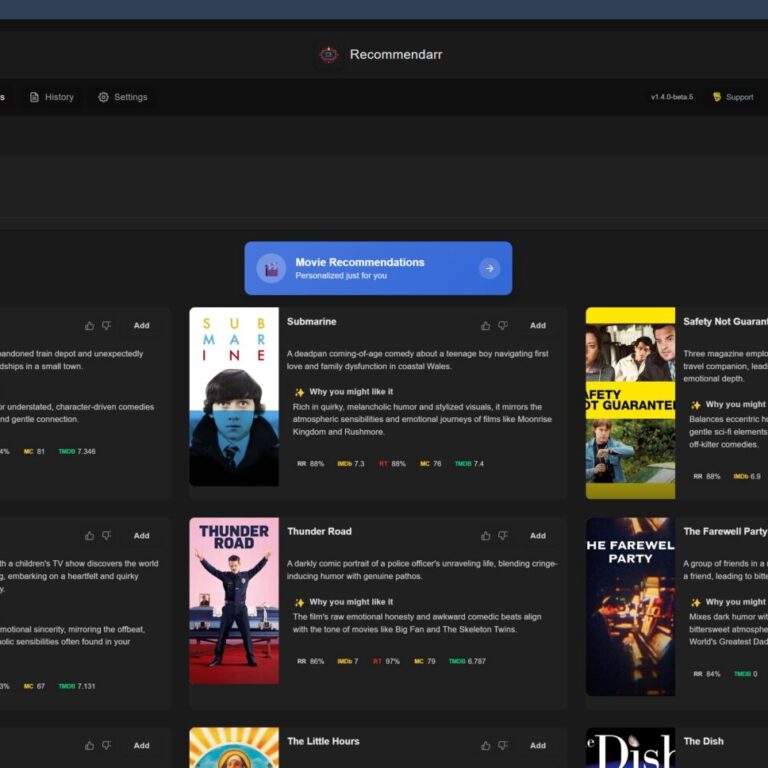Click The Farewell Party title

725,531
